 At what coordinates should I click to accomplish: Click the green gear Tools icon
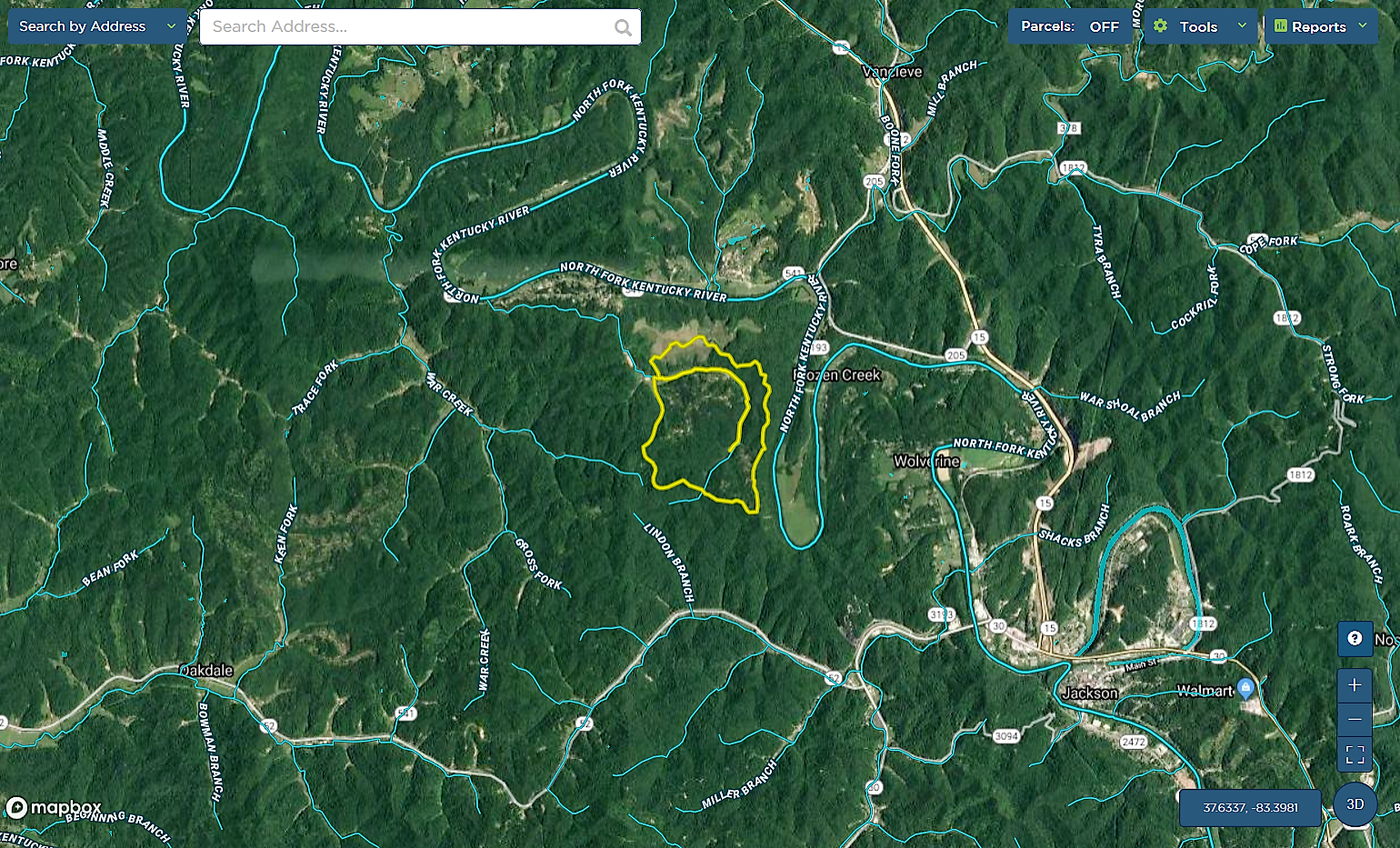(x=1161, y=26)
